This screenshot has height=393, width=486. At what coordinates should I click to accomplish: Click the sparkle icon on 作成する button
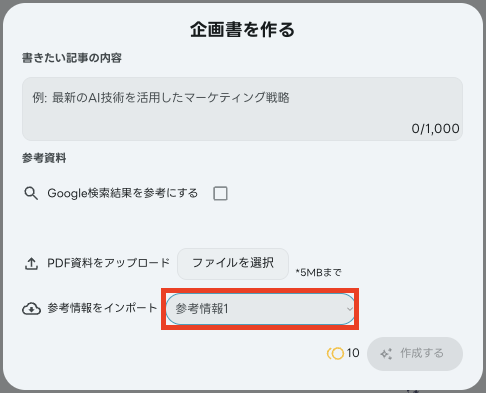pyautogui.click(x=386, y=354)
